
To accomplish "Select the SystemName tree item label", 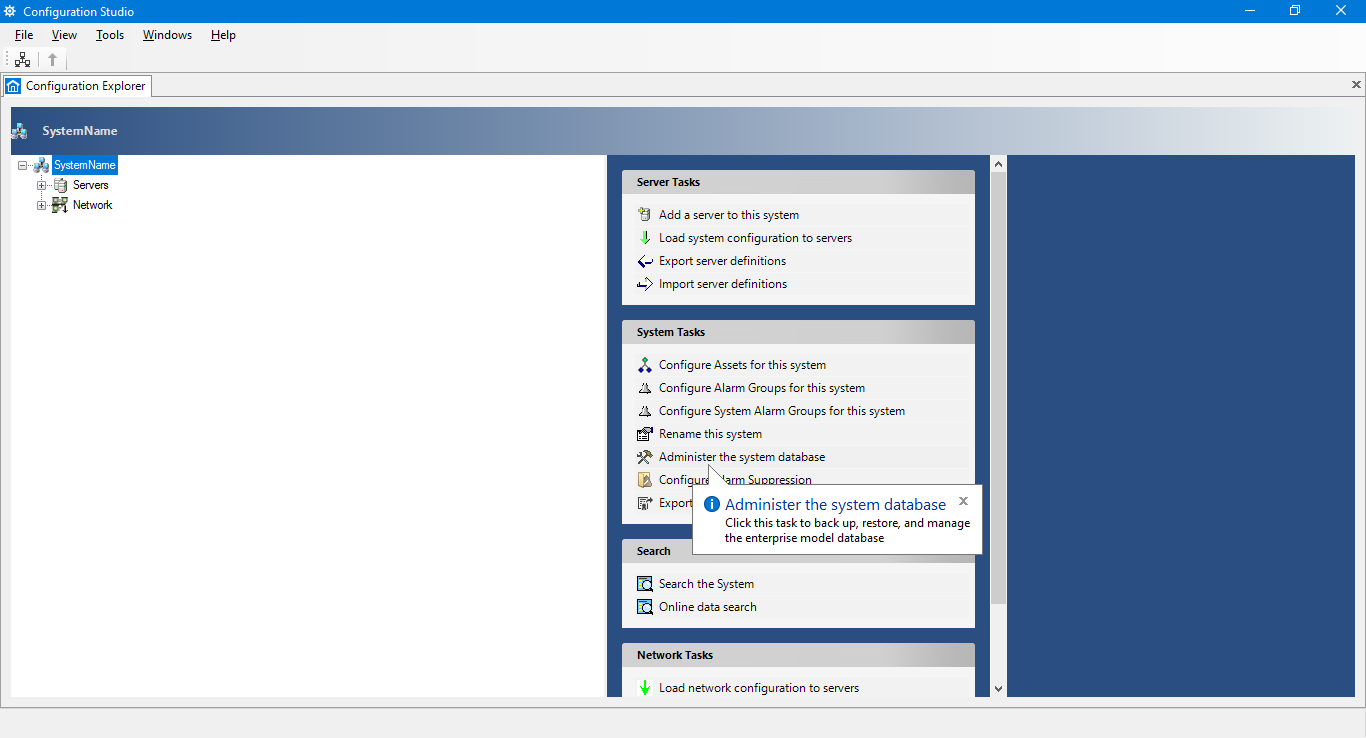I will coord(85,165).
